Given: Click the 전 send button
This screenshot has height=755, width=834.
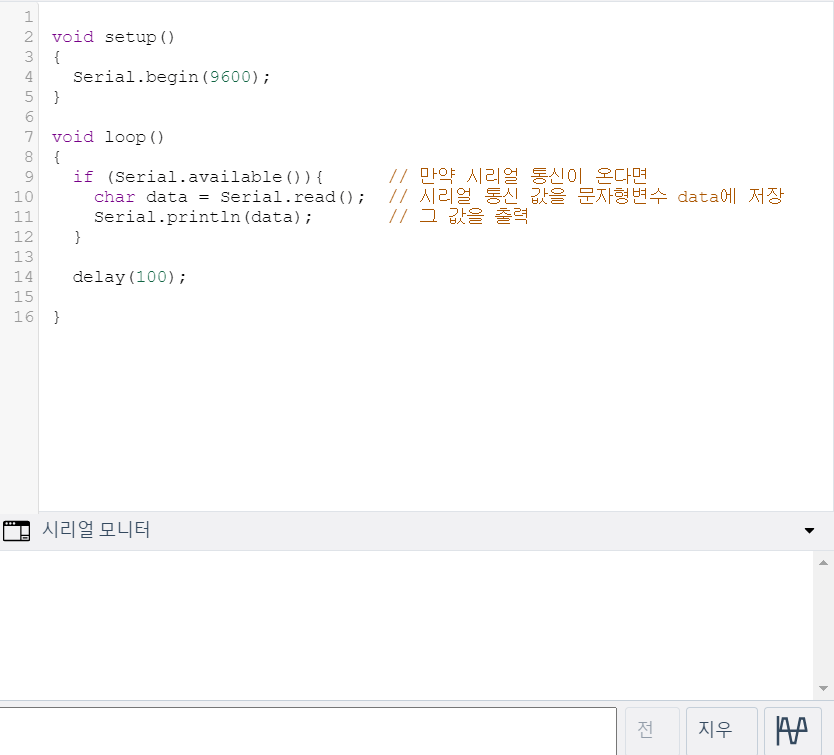Looking at the screenshot, I should (652, 730).
